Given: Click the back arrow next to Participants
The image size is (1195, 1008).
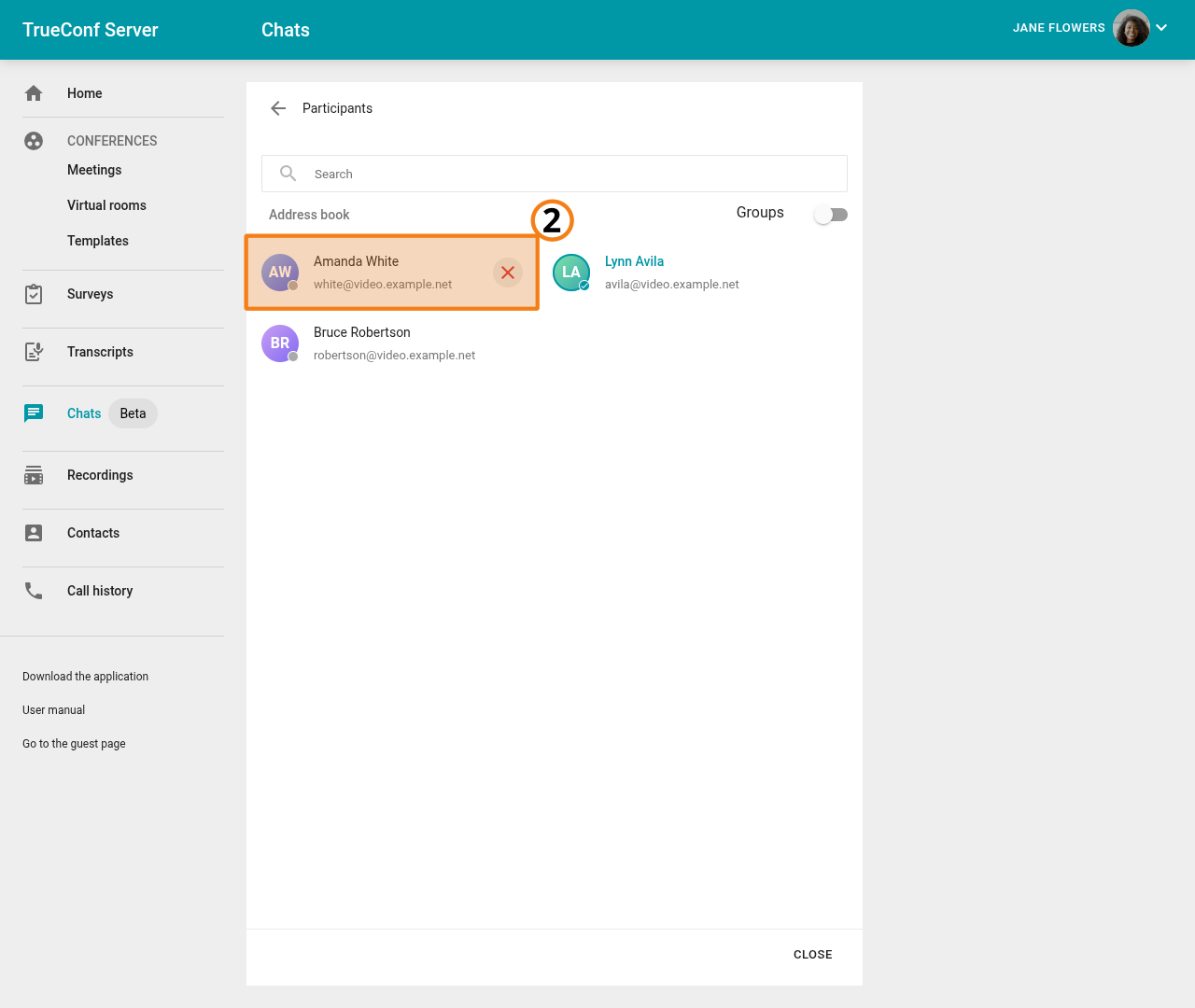Looking at the screenshot, I should [x=278, y=108].
